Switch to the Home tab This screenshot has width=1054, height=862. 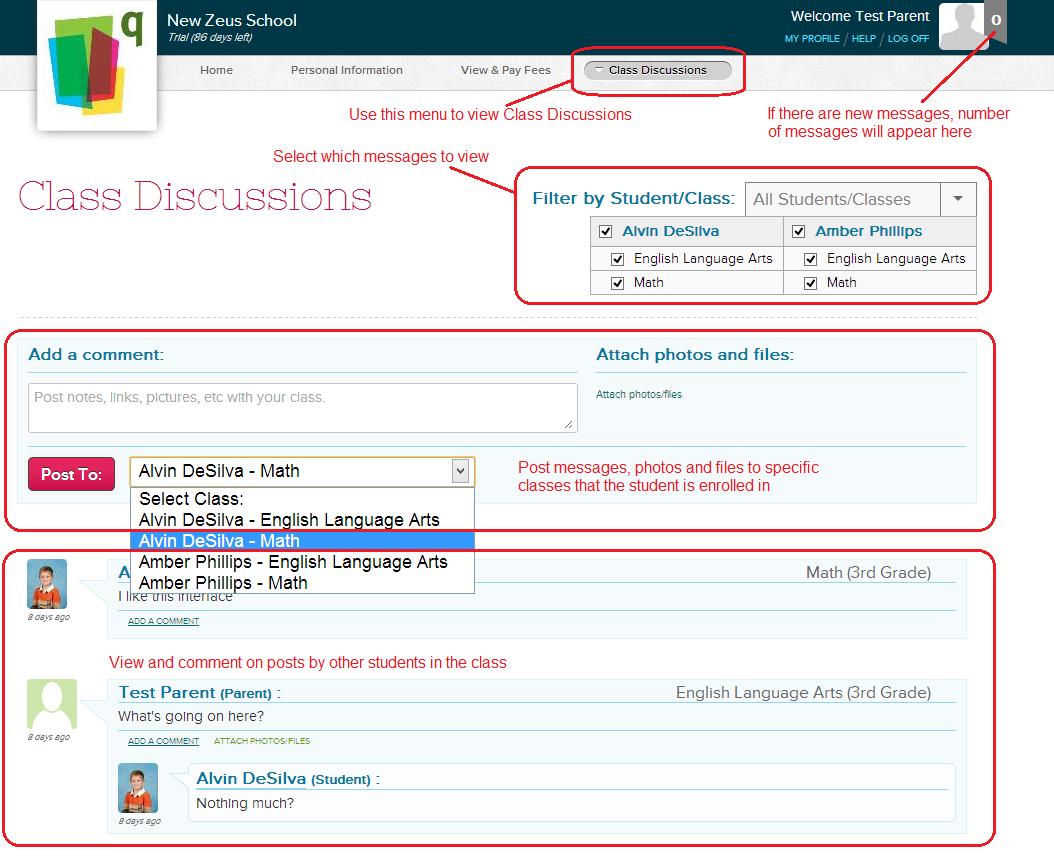pyautogui.click(x=216, y=70)
